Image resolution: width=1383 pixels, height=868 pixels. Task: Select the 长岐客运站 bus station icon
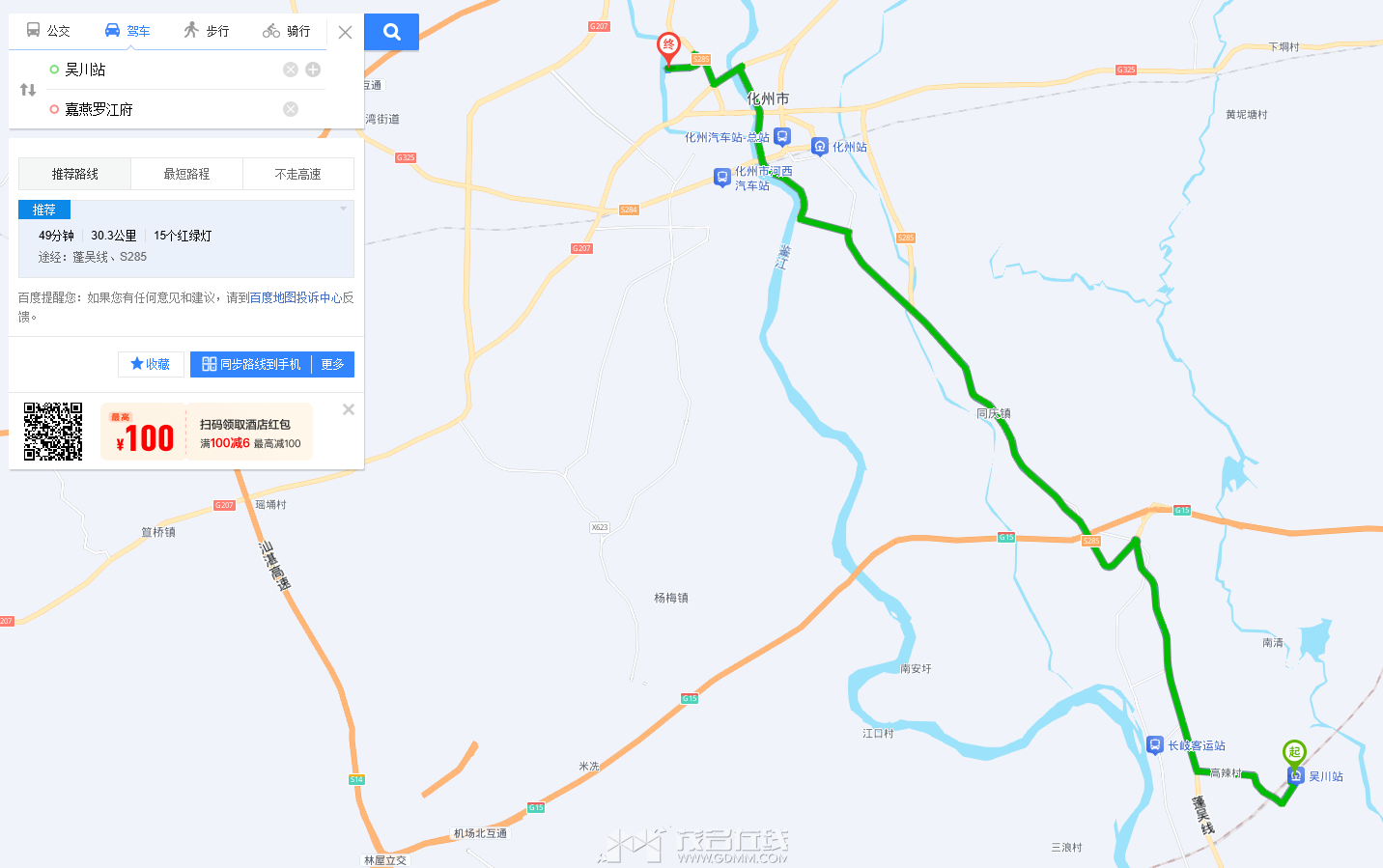pos(1155,745)
